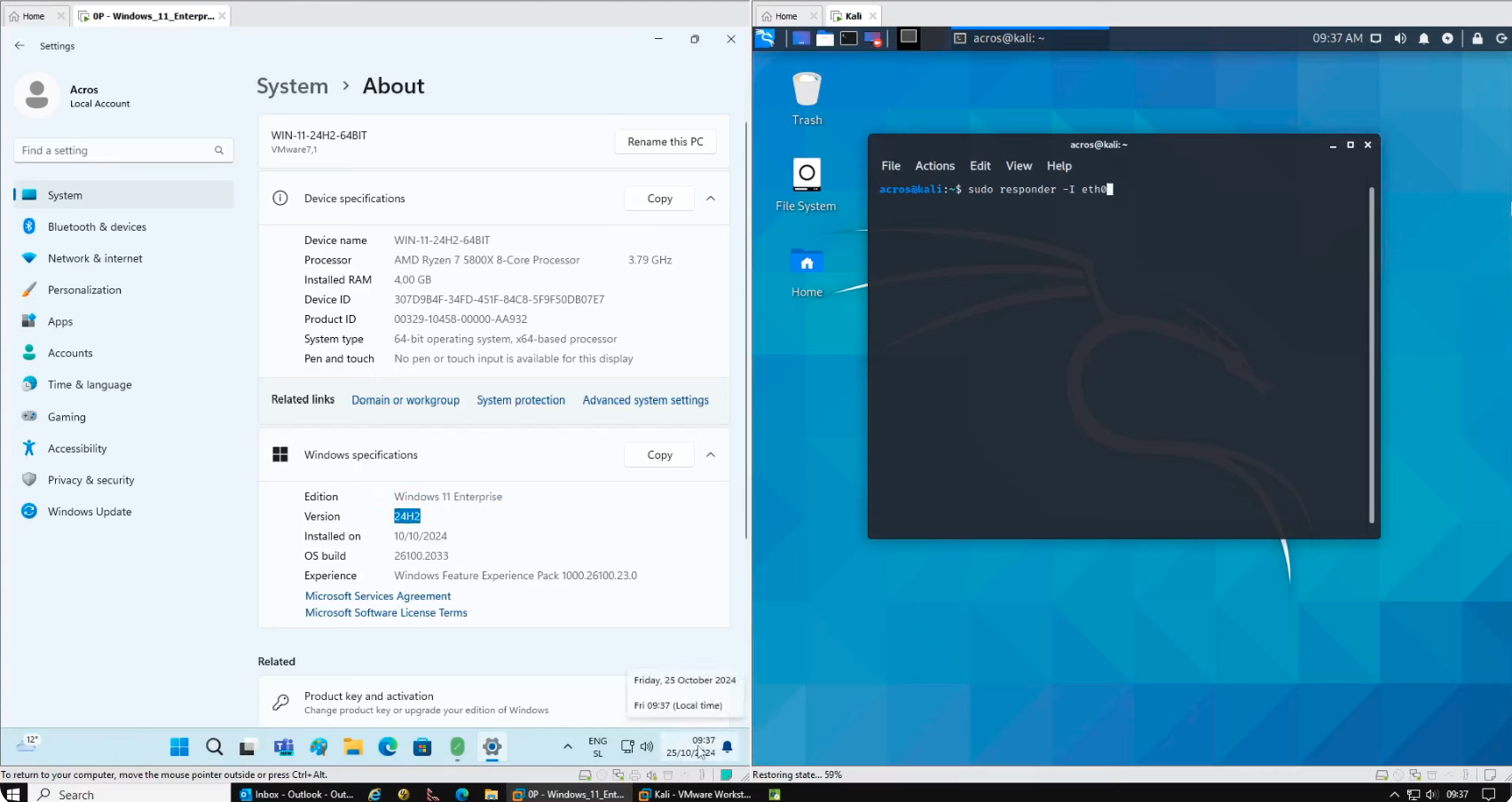This screenshot has height=802, width=1512.
Task: Open Microsoft Store from the taskbar
Action: click(x=422, y=747)
